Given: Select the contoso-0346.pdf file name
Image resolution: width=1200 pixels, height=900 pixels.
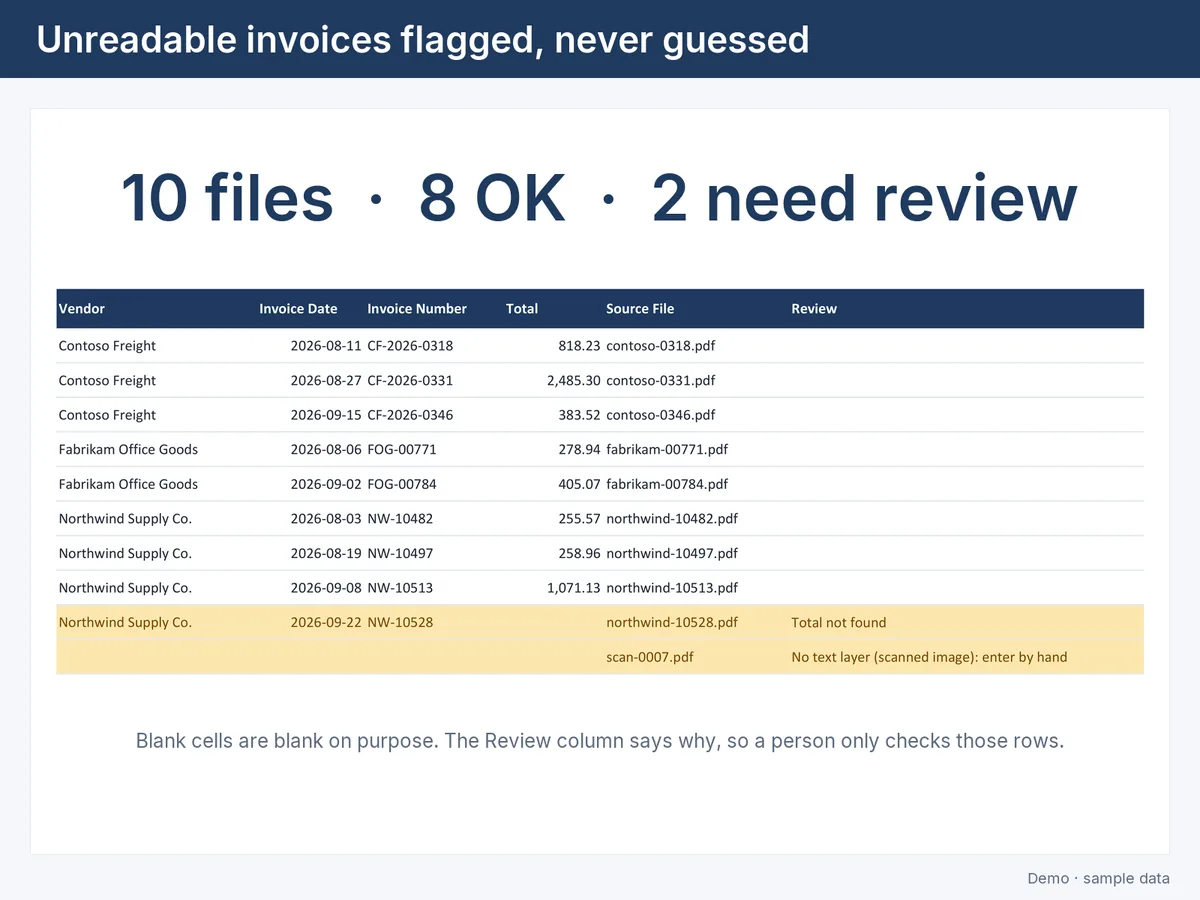Looking at the screenshot, I should point(661,415).
